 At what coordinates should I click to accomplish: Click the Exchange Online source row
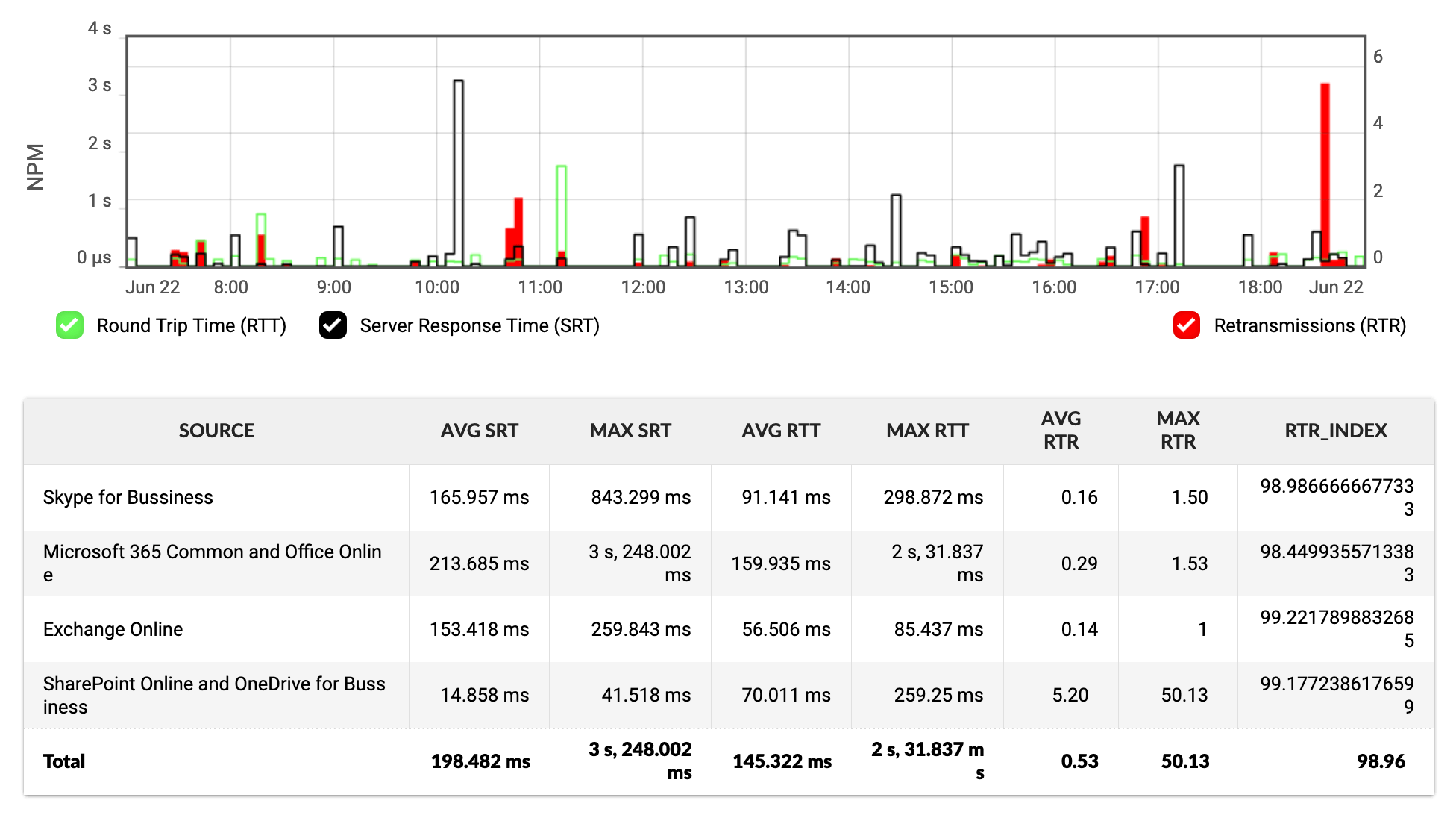point(113,629)
